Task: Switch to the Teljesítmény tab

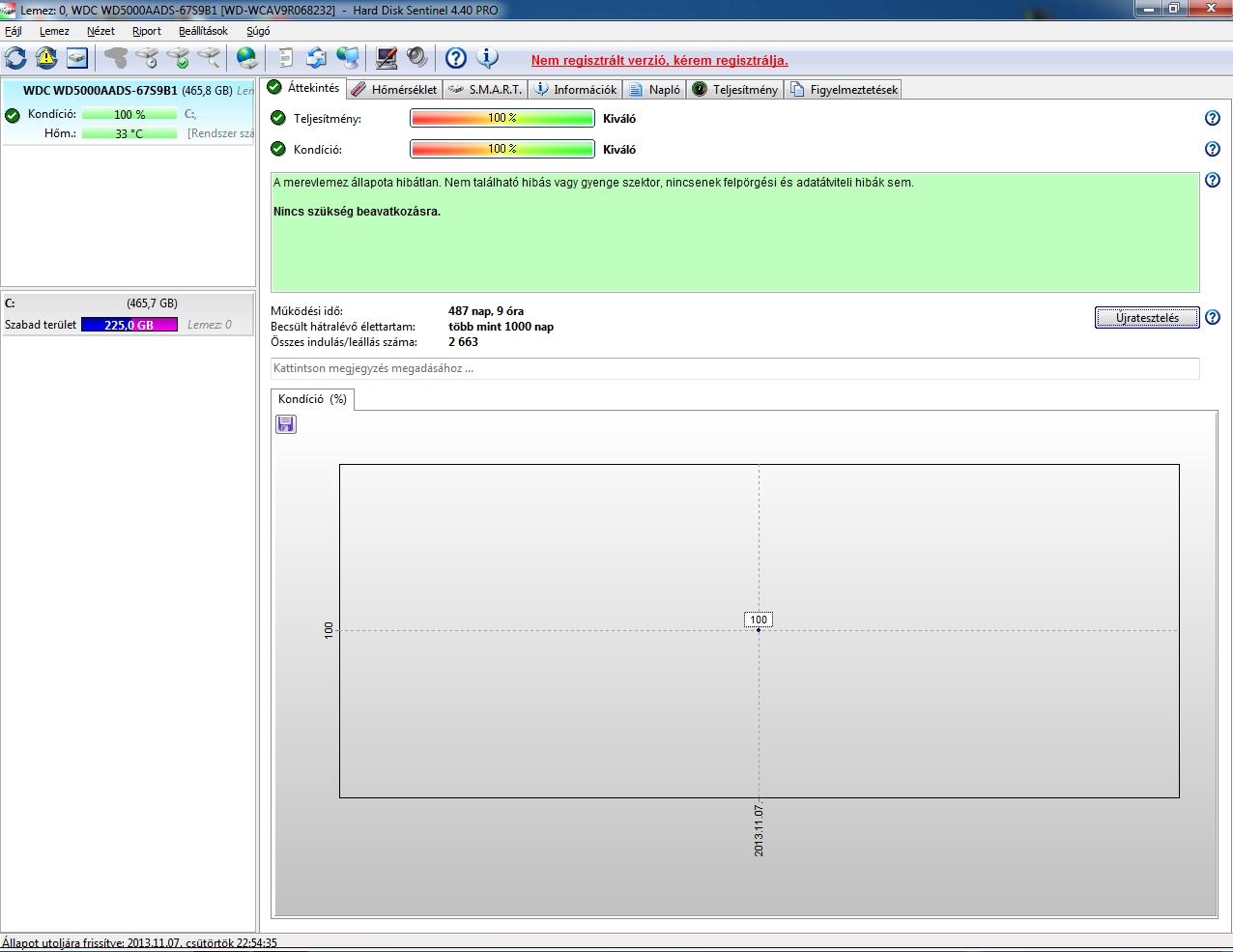Action: coord(735,89)
